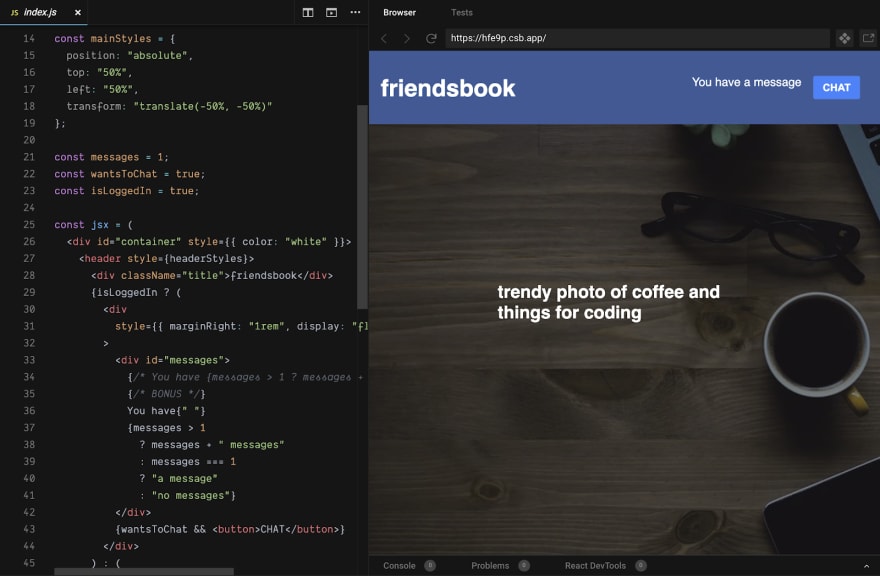Screen dimensions: 880x576
Task: Click the 'trendy photo of coffee' heading
Action: 608,302
